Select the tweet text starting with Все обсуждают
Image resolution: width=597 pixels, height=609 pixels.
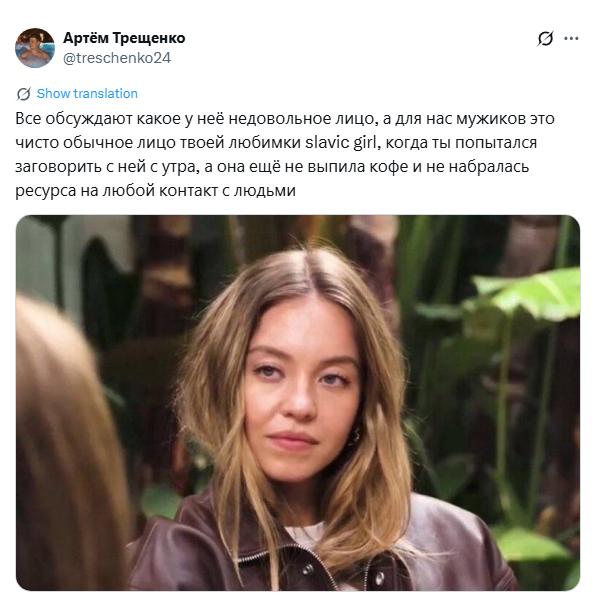285,155
